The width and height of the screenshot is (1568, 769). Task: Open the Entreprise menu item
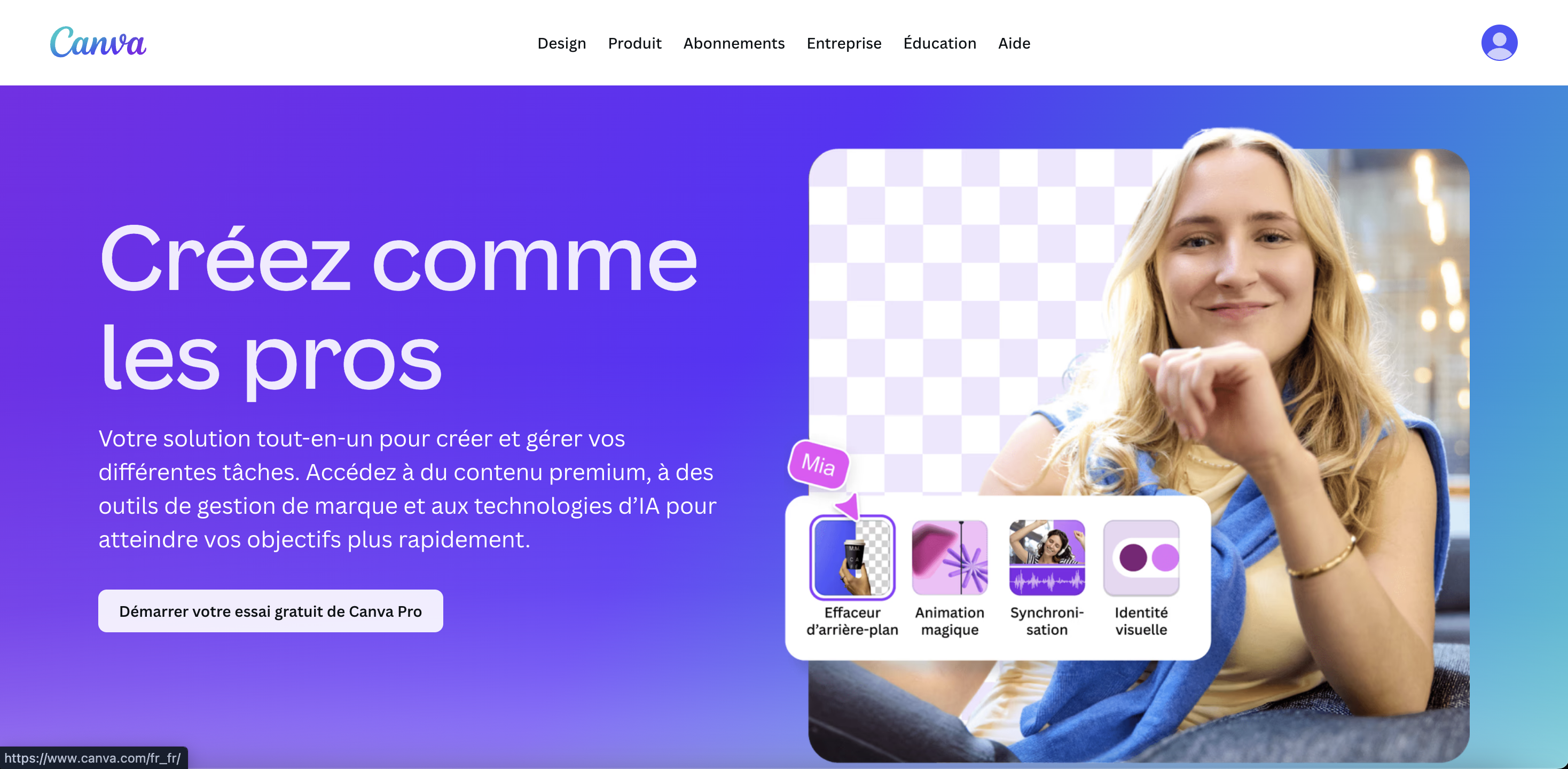(x=844, y=43)
